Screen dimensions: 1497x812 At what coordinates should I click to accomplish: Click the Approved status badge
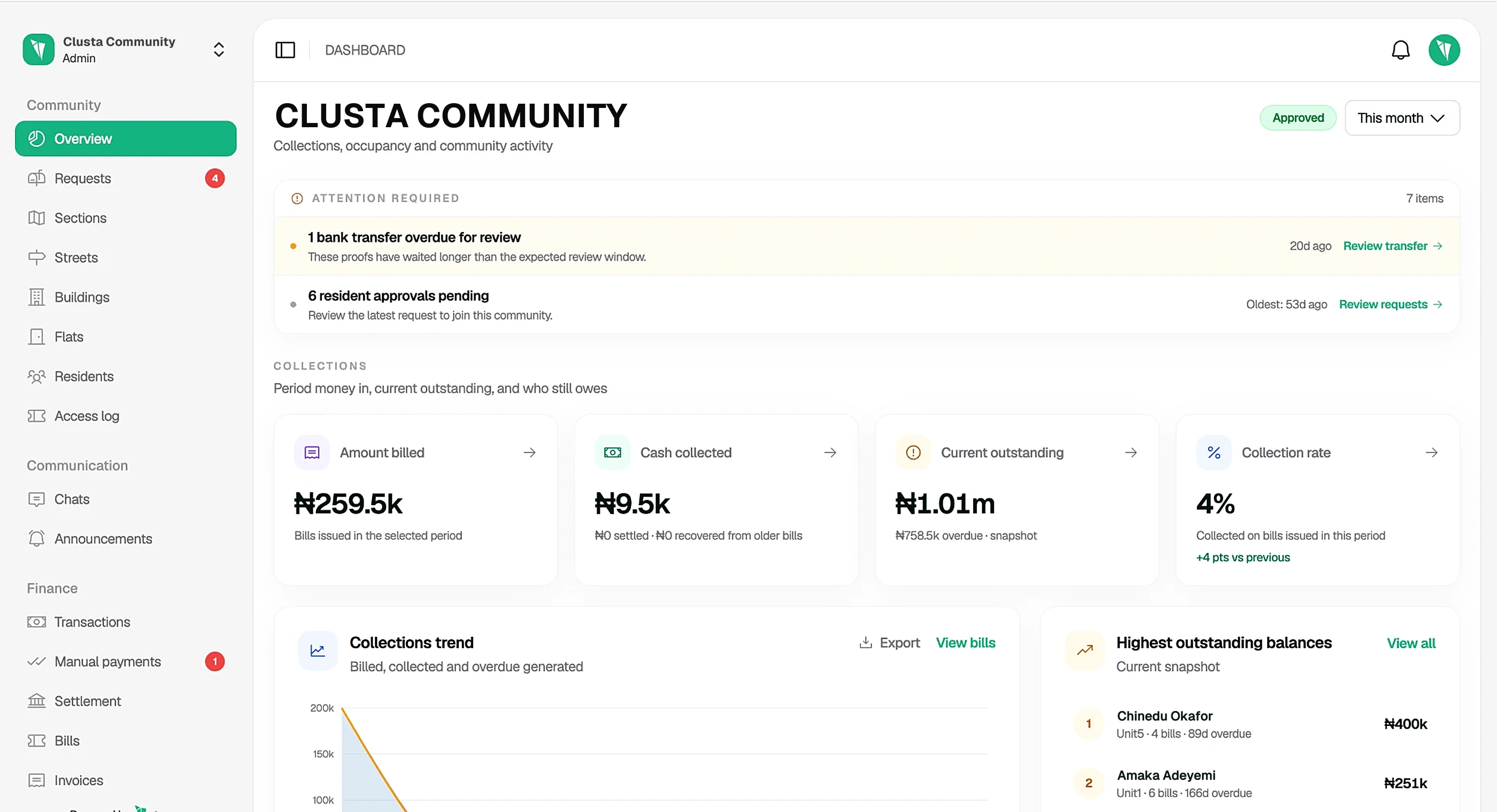point(1298,118)
